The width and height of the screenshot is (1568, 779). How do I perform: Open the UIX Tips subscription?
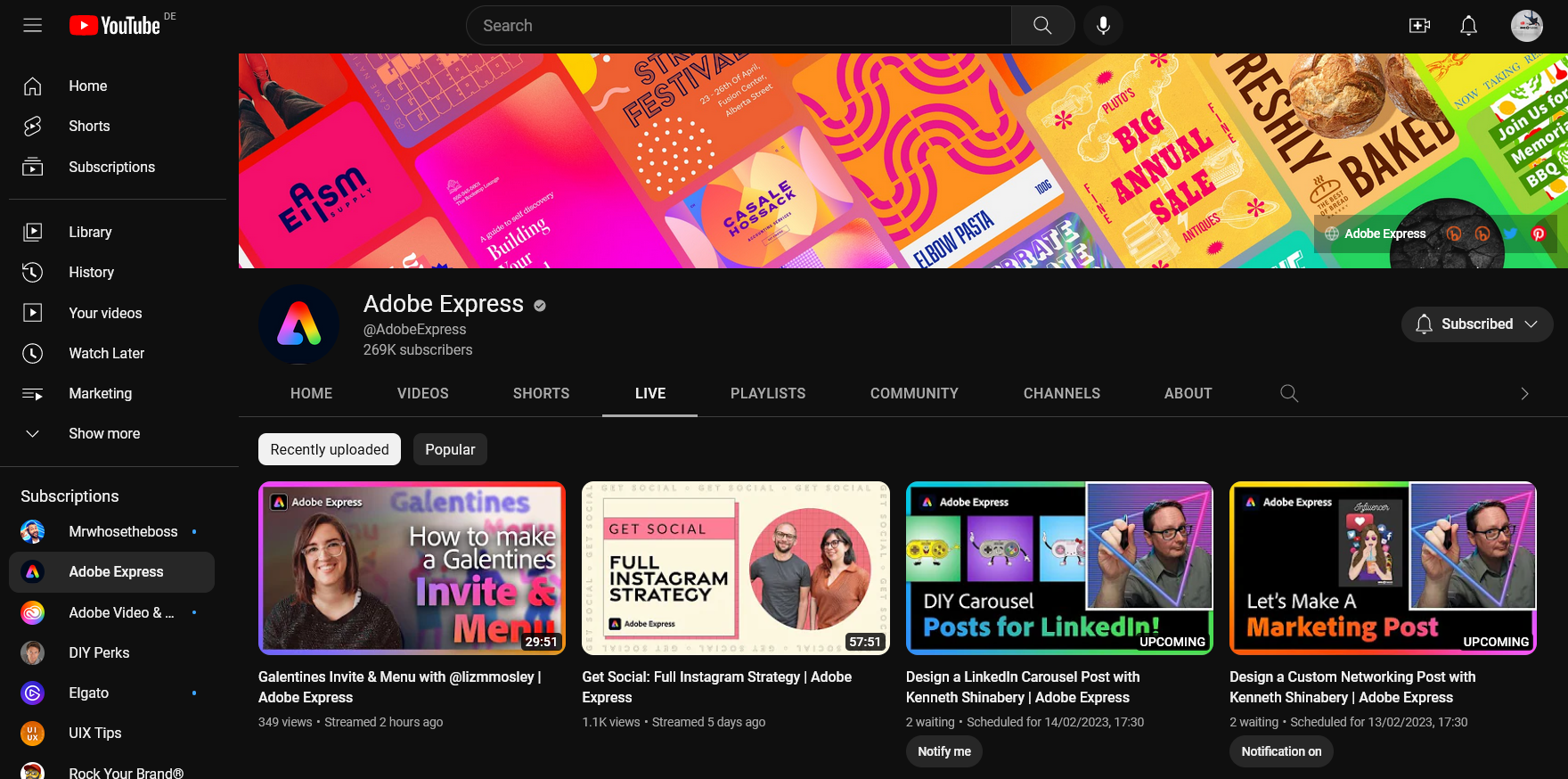[111, 733]
